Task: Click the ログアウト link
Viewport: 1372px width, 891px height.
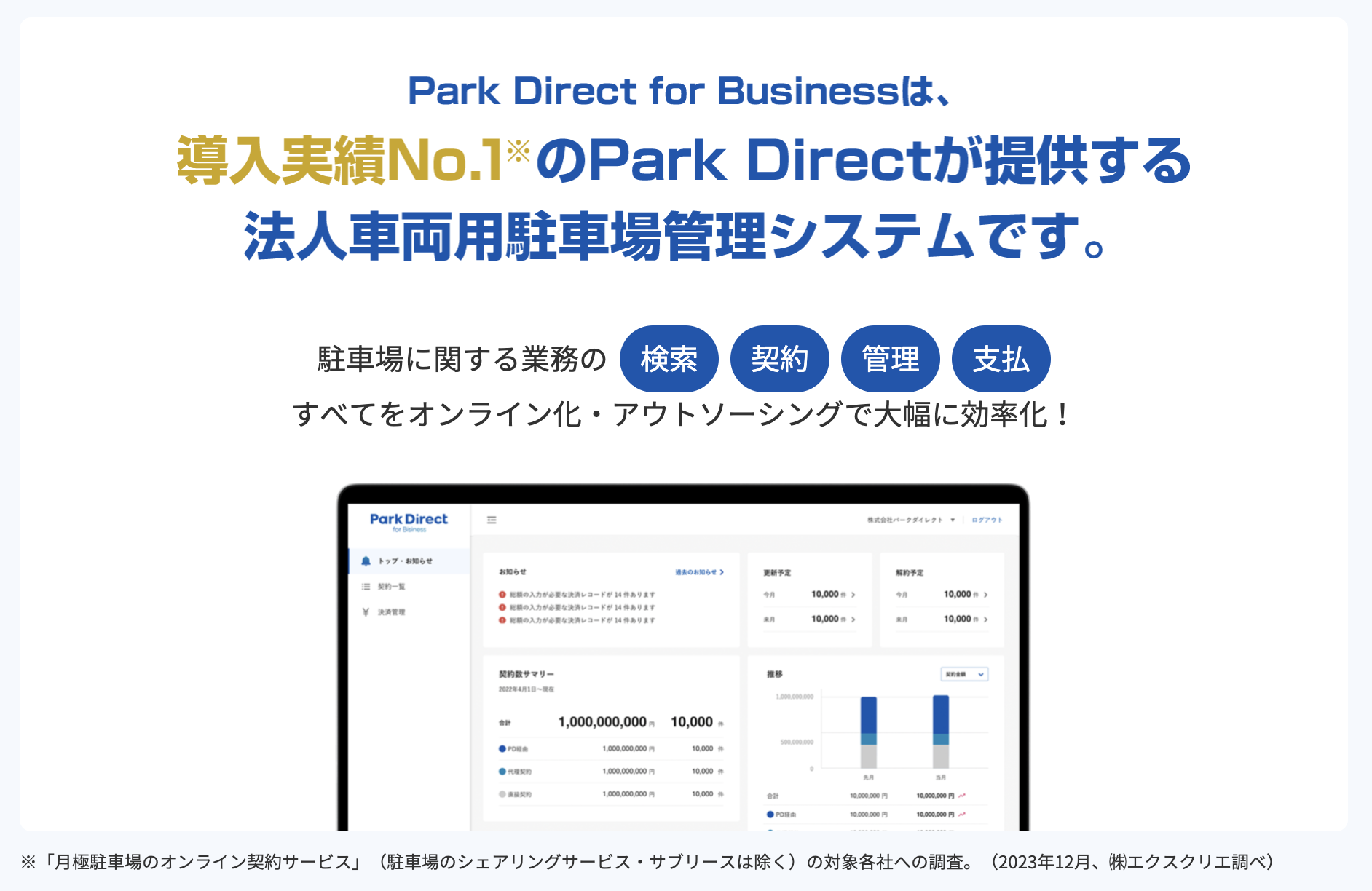Action: [987, 520]
